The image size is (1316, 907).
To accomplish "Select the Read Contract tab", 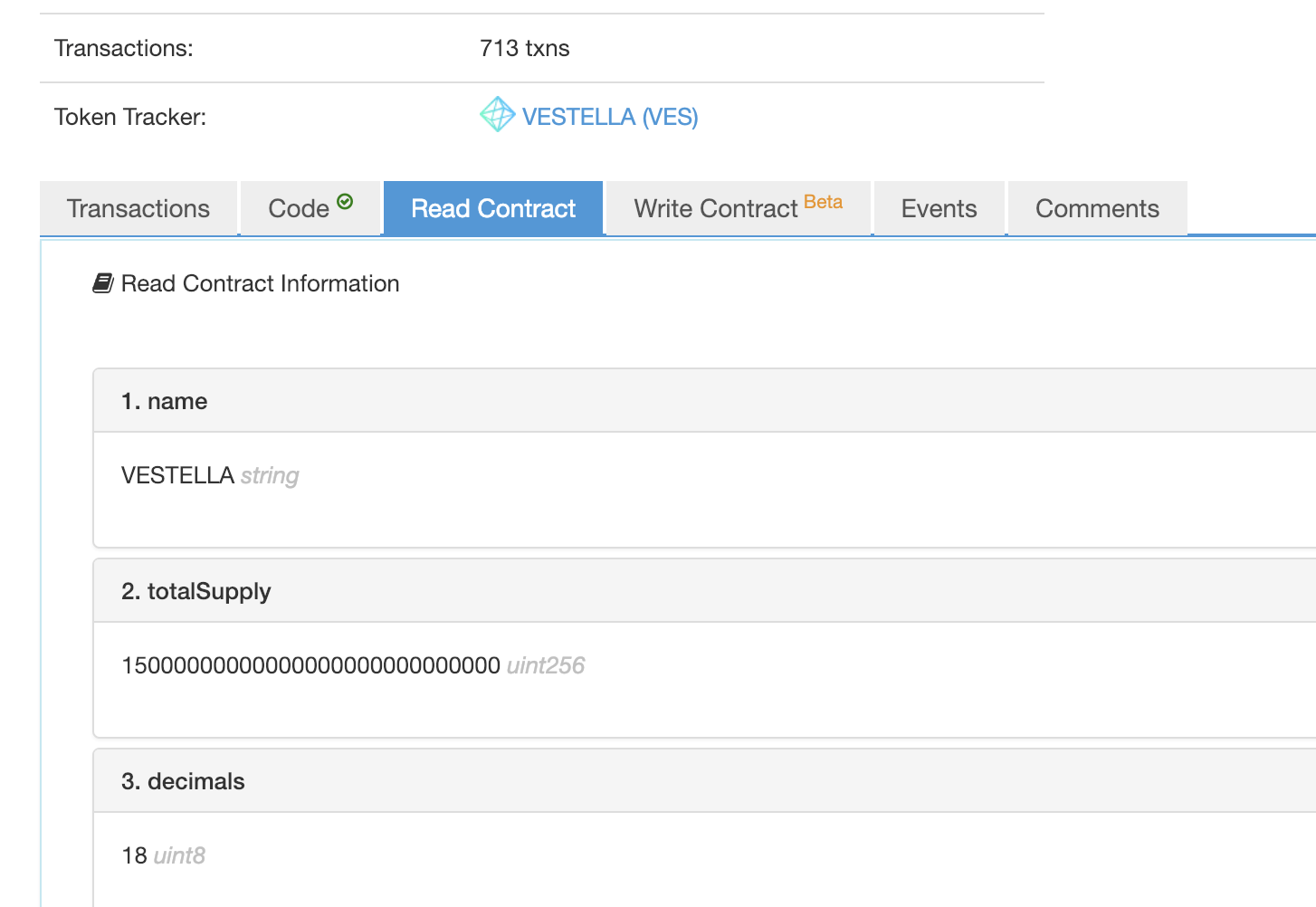I will pyautogui.click(x=493, y=208).
